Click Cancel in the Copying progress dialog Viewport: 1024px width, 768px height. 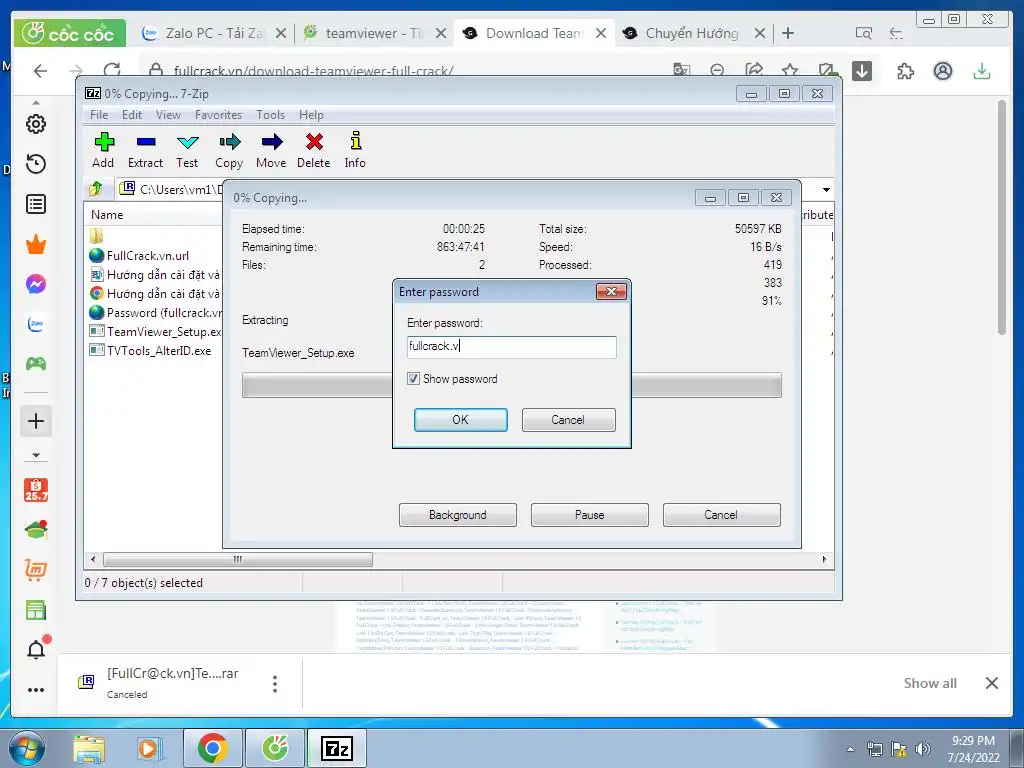point(722,515)
